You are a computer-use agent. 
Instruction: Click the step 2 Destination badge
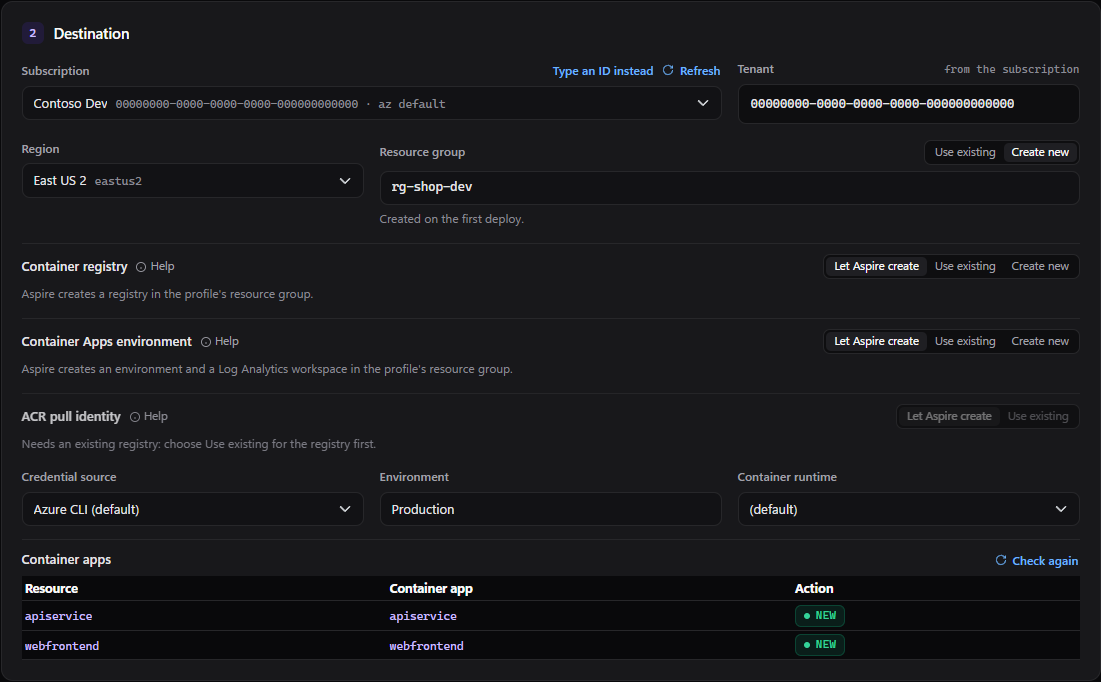tap(32, 33)
